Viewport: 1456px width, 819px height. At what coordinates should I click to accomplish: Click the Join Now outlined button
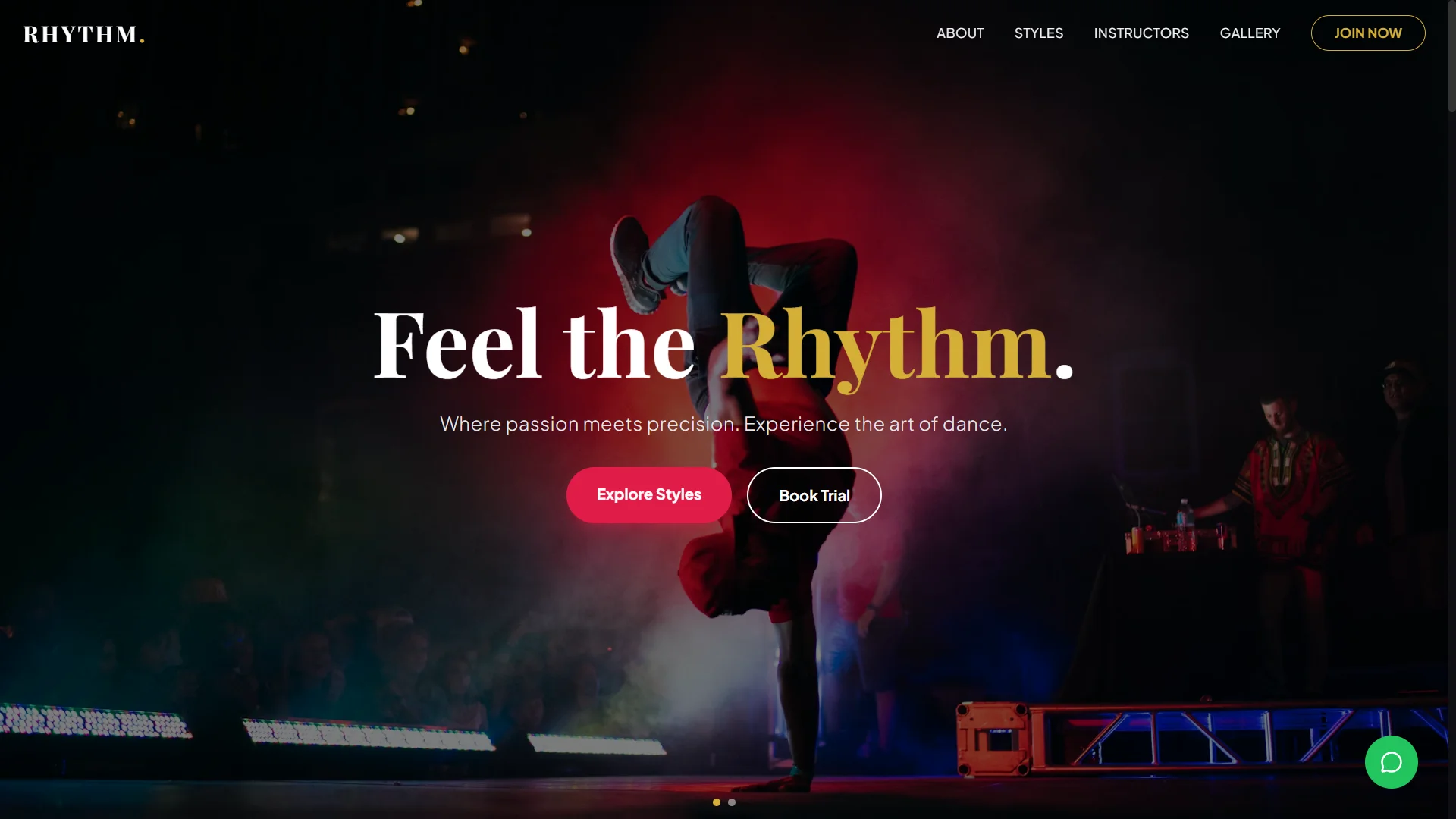click(1368, 33)
